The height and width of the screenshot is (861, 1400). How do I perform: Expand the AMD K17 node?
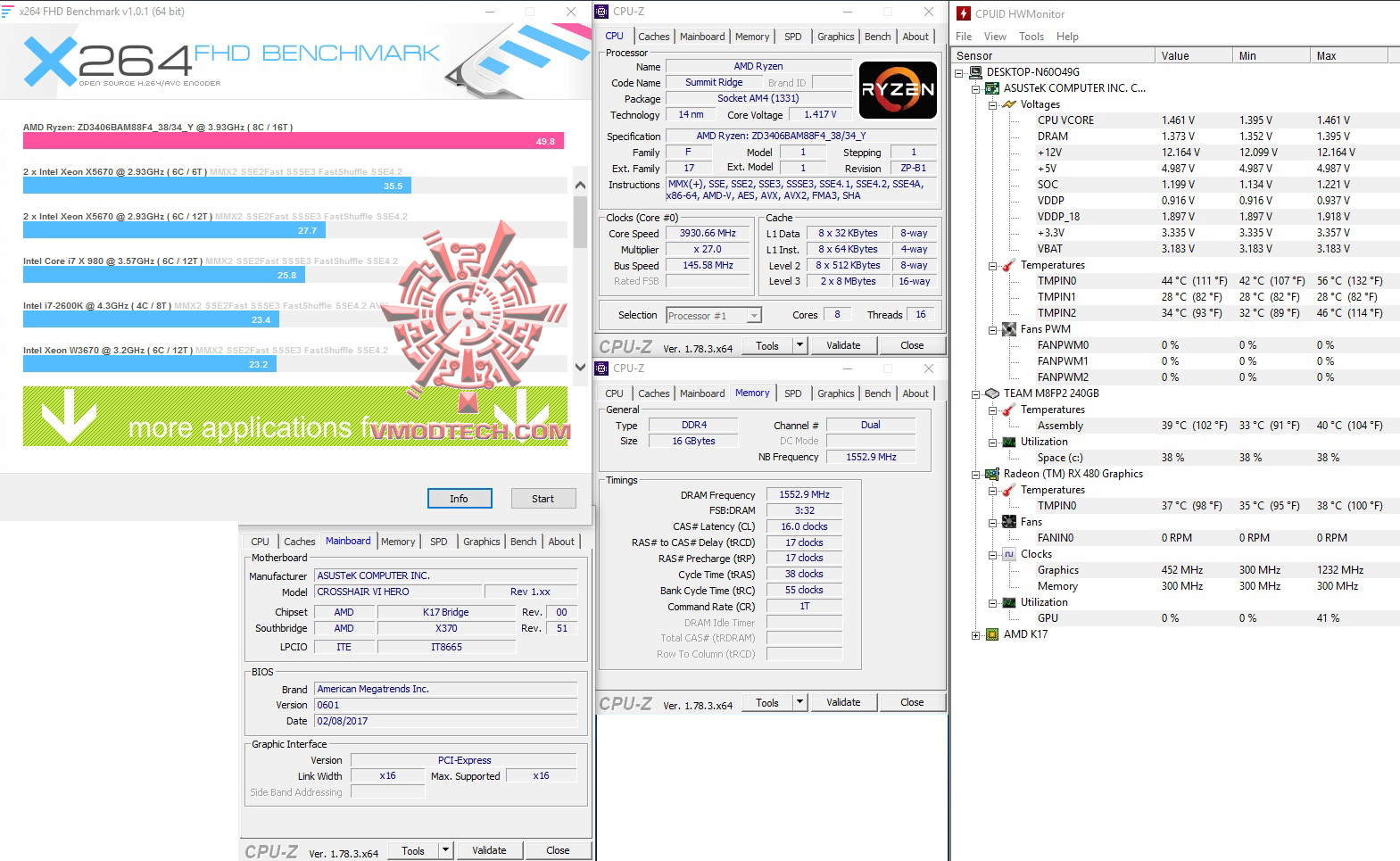[x=976, y=635]
